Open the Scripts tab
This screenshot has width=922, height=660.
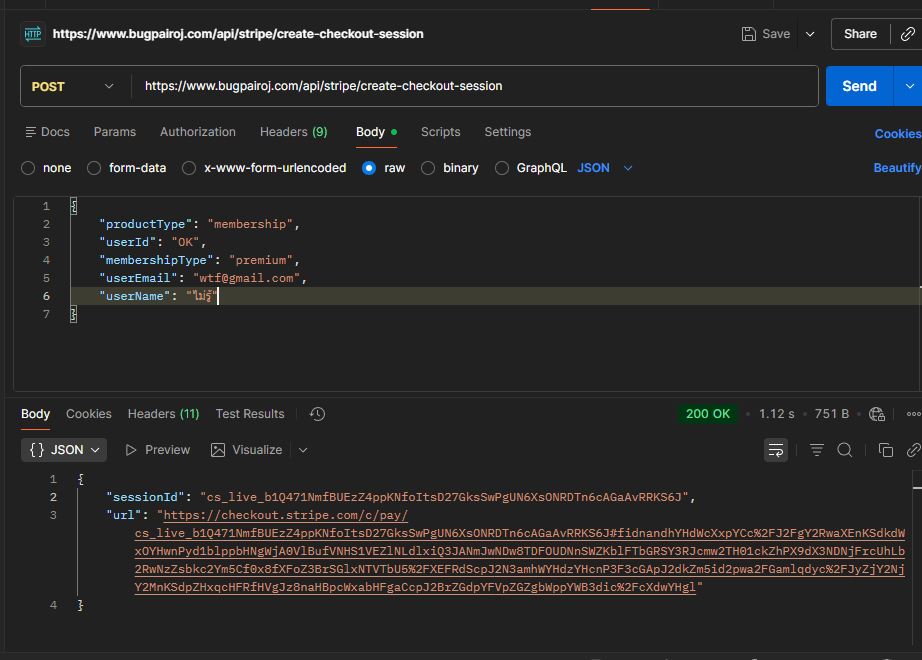coord(440,132)
